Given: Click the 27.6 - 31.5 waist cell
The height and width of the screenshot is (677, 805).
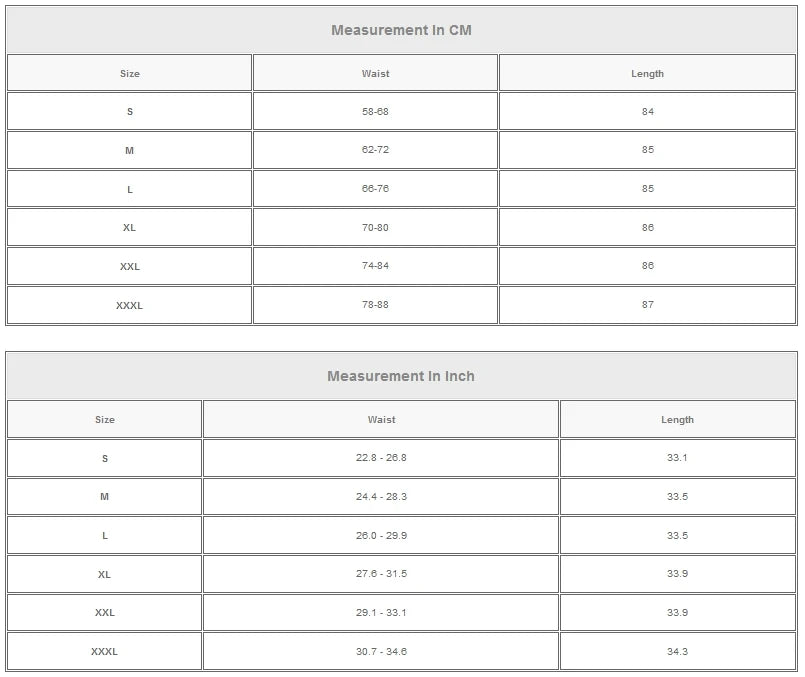Looking at the screenshot, I should point(381,574).
